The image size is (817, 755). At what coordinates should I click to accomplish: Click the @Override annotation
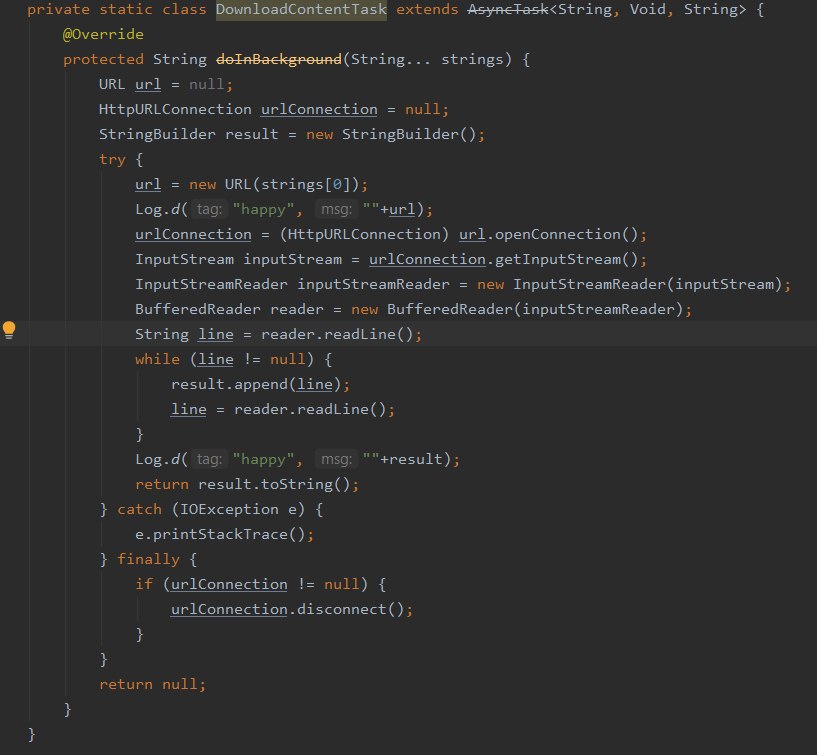click(x=103, y=34)
